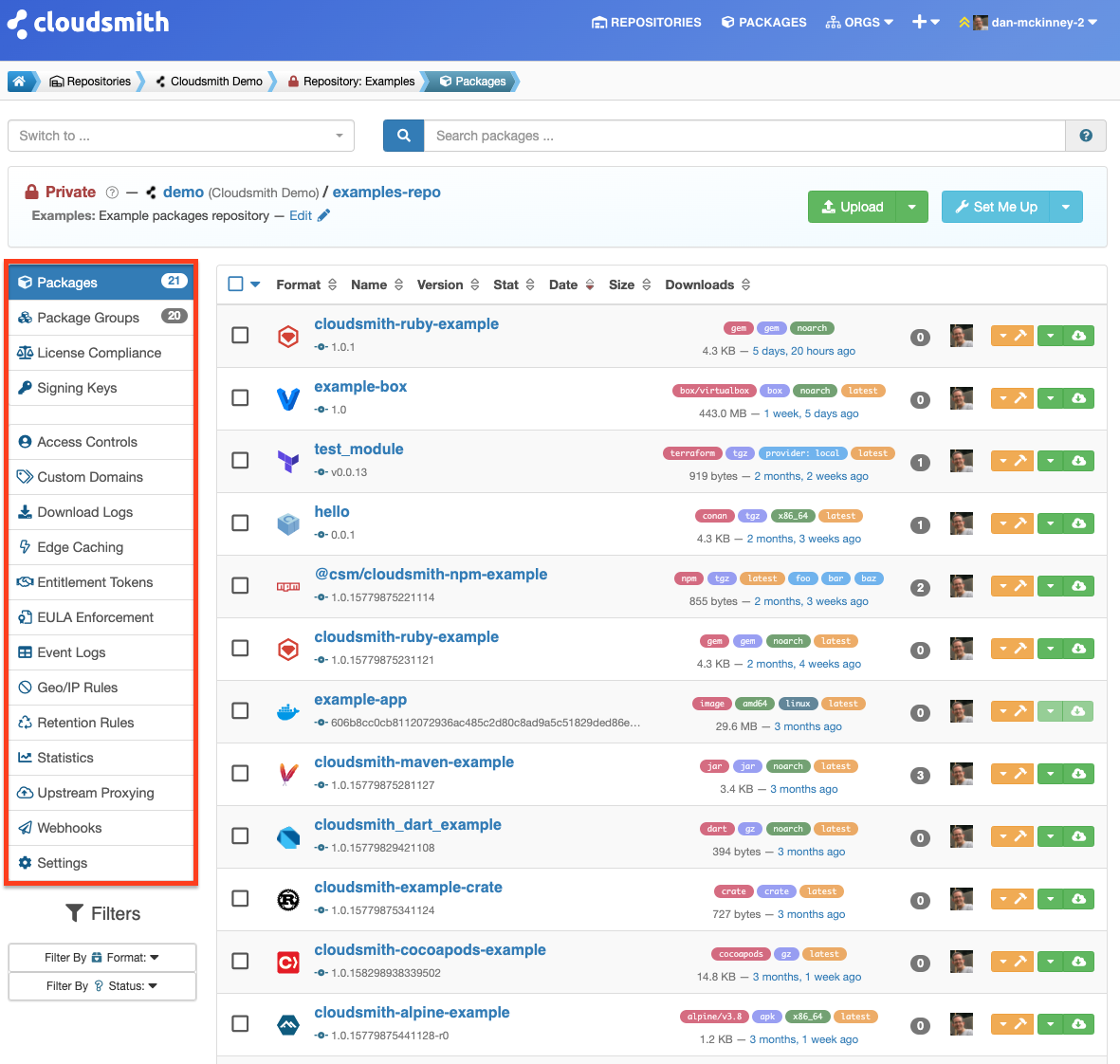Open the dan-mckinney-2 user menu
This screenshot has width=1120, height=1064.
[x=1028, y=23]
